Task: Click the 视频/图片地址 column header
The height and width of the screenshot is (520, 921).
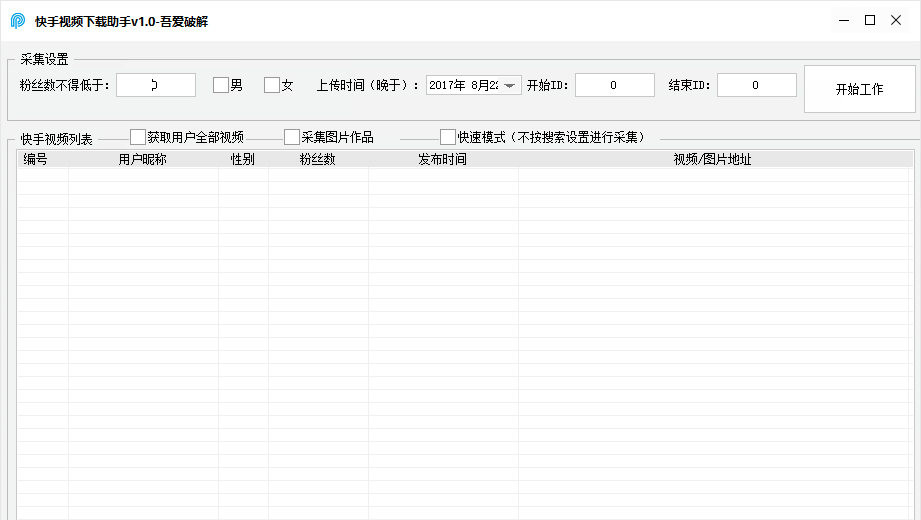Action: (713, 159)
